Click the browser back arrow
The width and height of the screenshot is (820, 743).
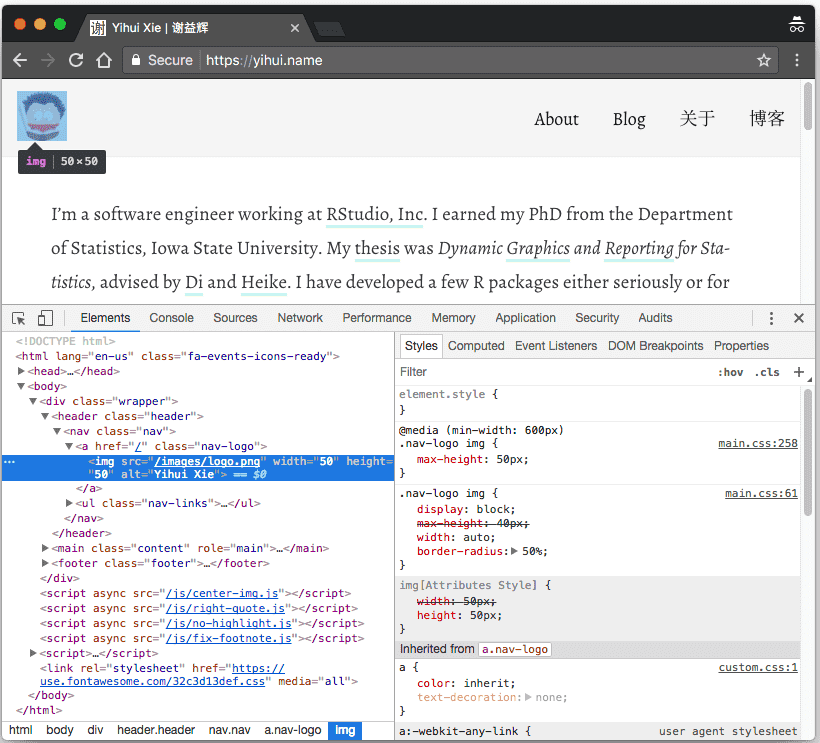(20, 60)
